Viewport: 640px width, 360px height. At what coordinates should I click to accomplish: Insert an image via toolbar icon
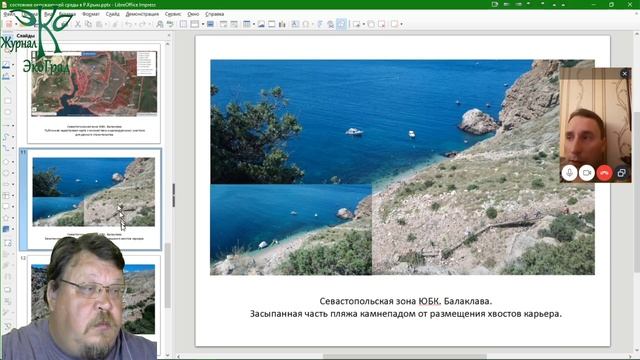[261, 24]
